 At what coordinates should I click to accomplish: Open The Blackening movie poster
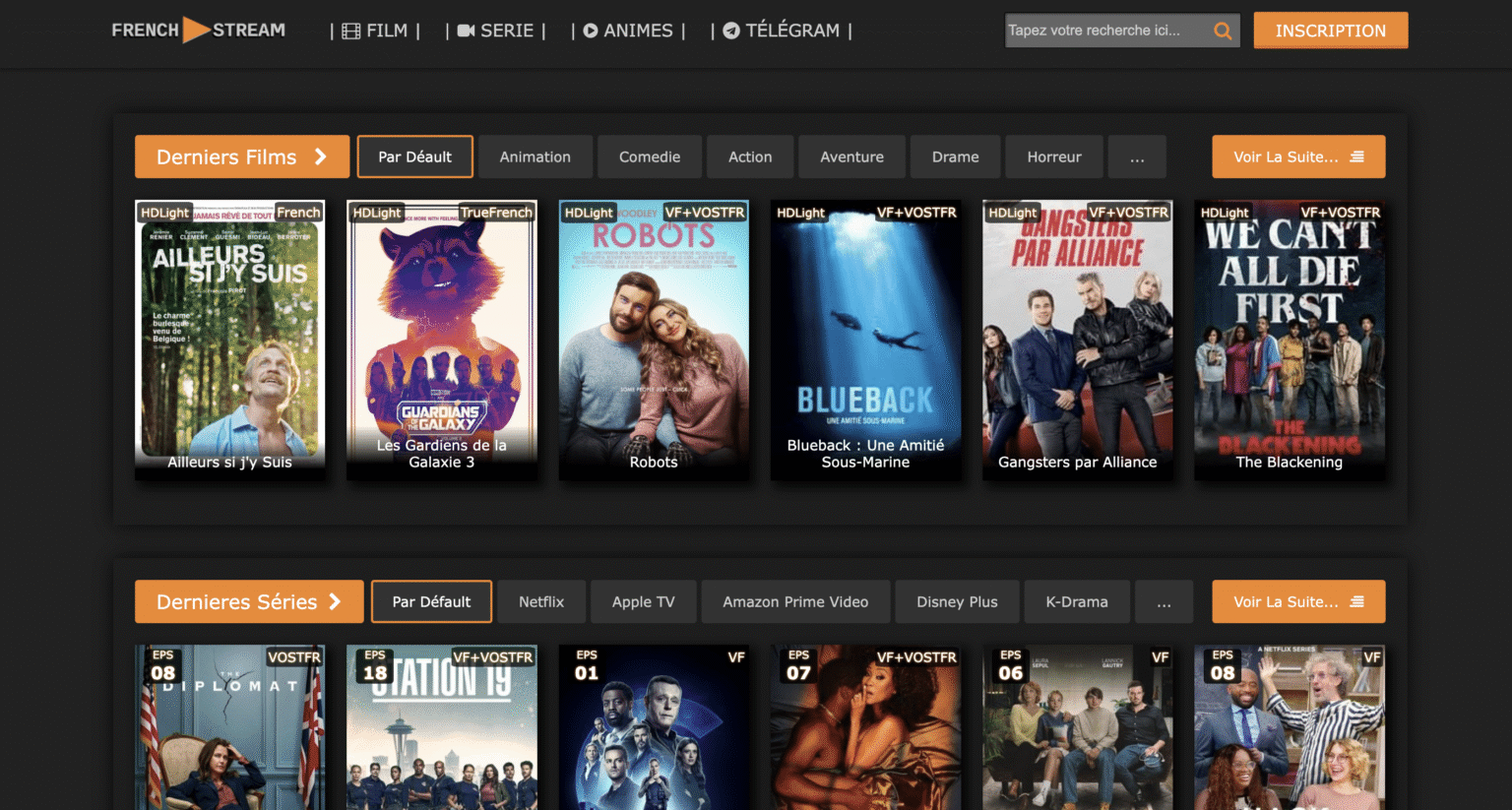pyautogui.click(x=1289, y=340)
